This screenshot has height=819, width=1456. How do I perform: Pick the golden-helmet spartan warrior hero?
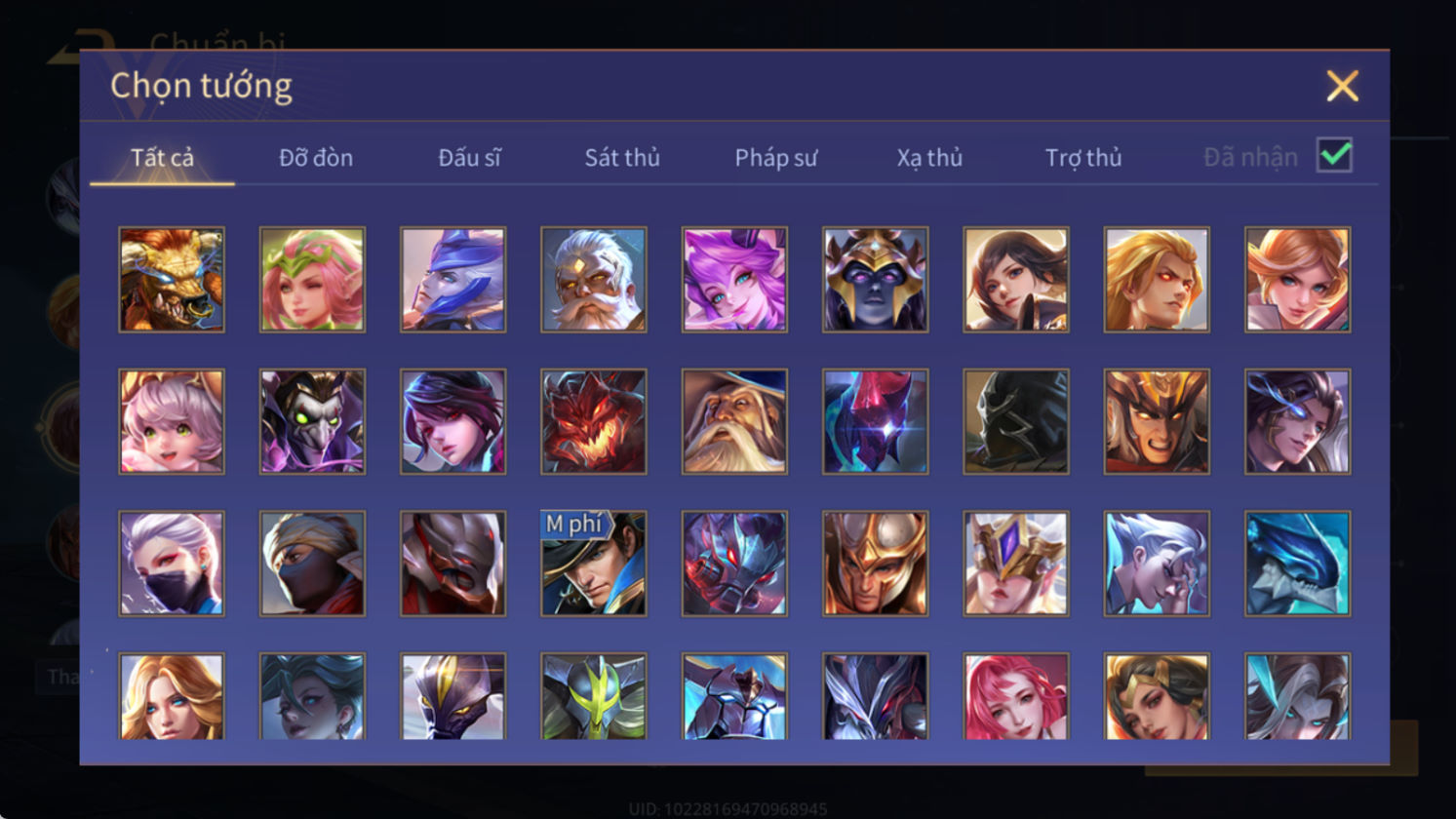click(875, 564)
